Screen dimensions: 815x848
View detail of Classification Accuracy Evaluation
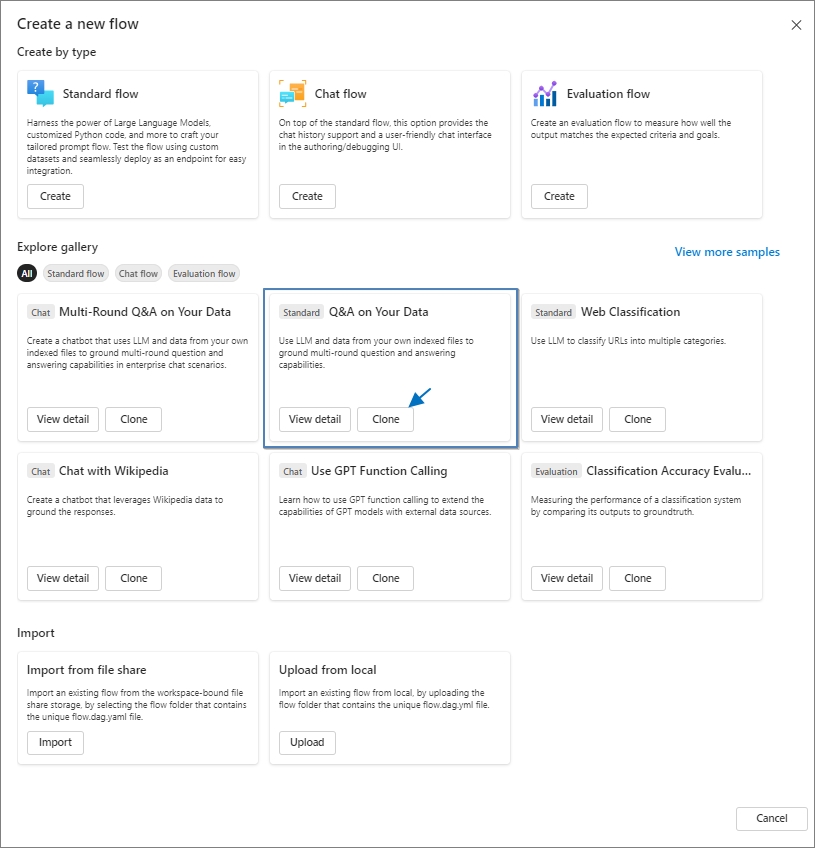coord(567,579)
